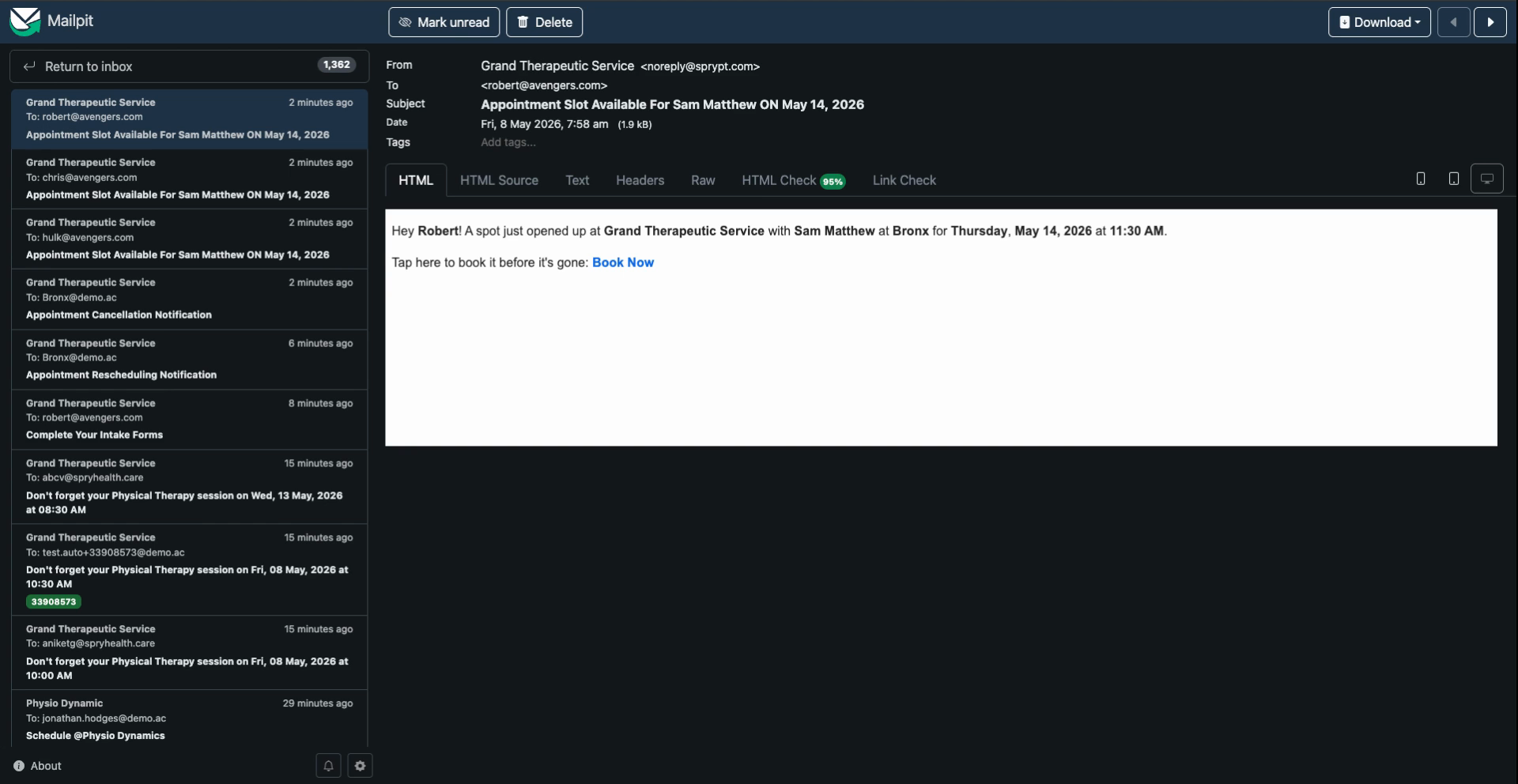The height and width of the screenshot is (784, 1518).
Task: Enable browser notifications via bell icon
Action: point(329,765)
